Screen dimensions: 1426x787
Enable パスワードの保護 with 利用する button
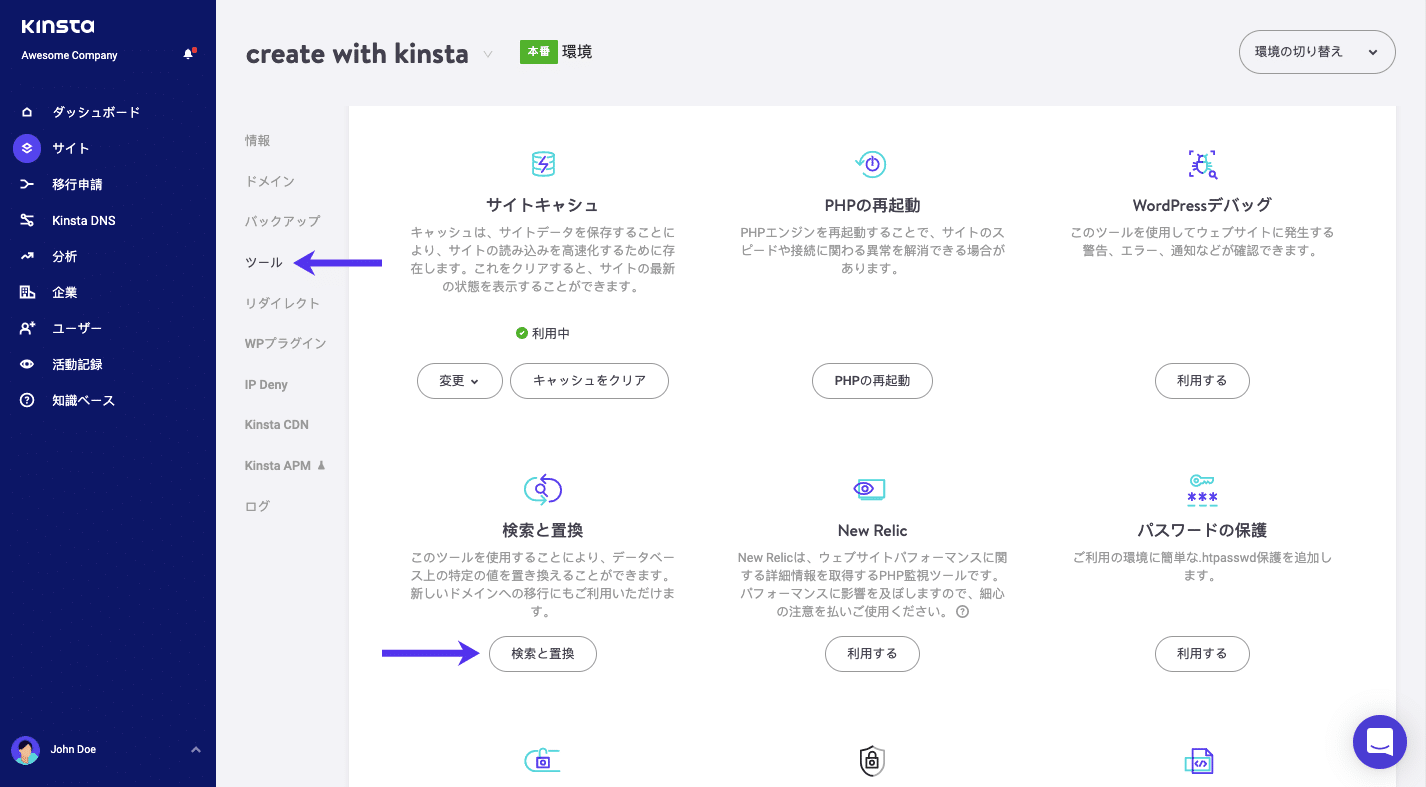tap(1202, 654)
